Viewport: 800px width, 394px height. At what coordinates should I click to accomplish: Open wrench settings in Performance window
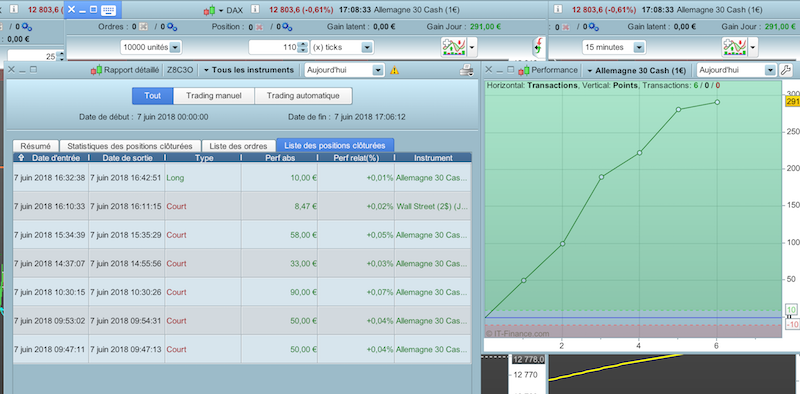pyautogui.click(x=786, y=70)
